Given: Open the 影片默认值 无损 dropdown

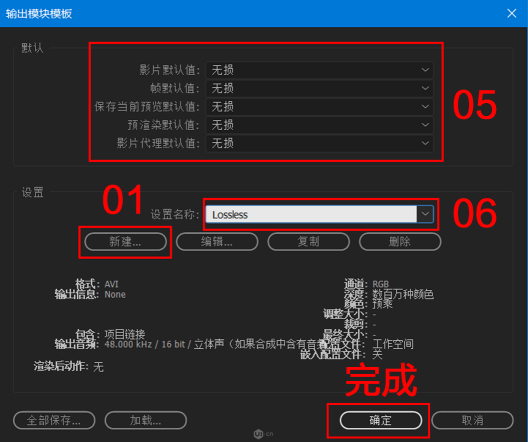Looking at the screenshot, I should coord(320,70).
